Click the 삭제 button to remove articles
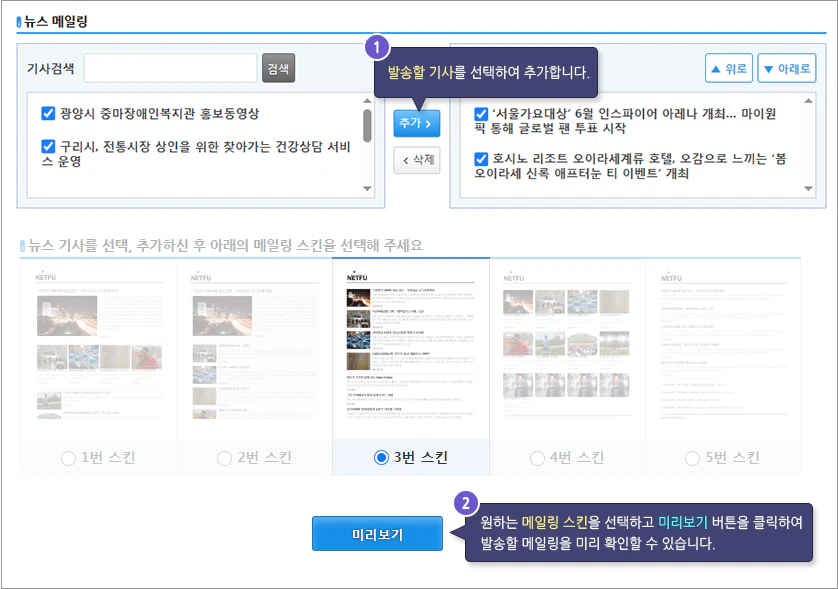Image resolution: width=838 pixels, height=589 pixels. click(416, 160)
